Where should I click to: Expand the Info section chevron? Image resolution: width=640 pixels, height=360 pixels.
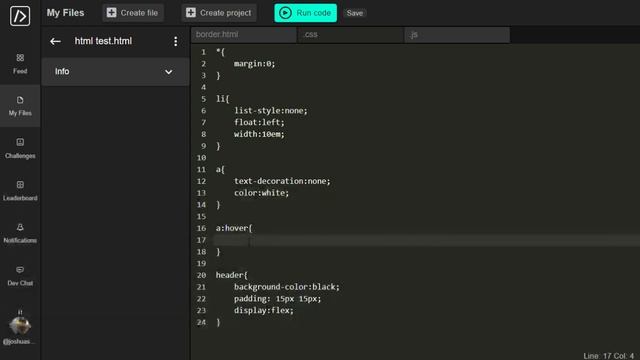coord(169,72)
